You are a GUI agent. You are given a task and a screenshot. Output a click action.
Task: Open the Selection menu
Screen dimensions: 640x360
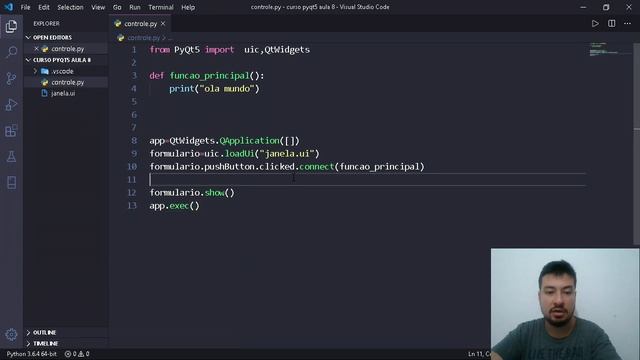click(70, 7)
